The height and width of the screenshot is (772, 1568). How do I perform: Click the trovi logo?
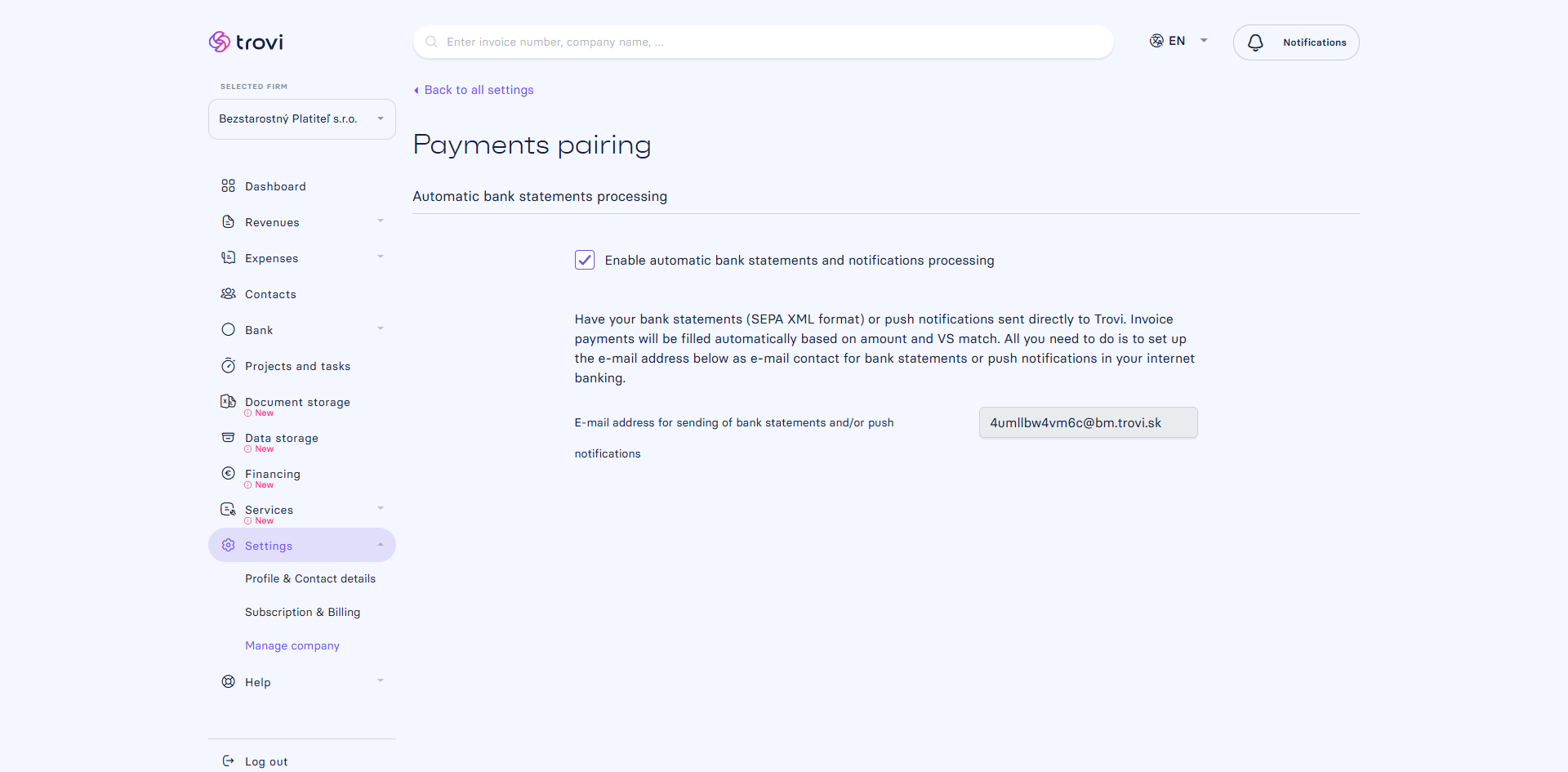246,42
